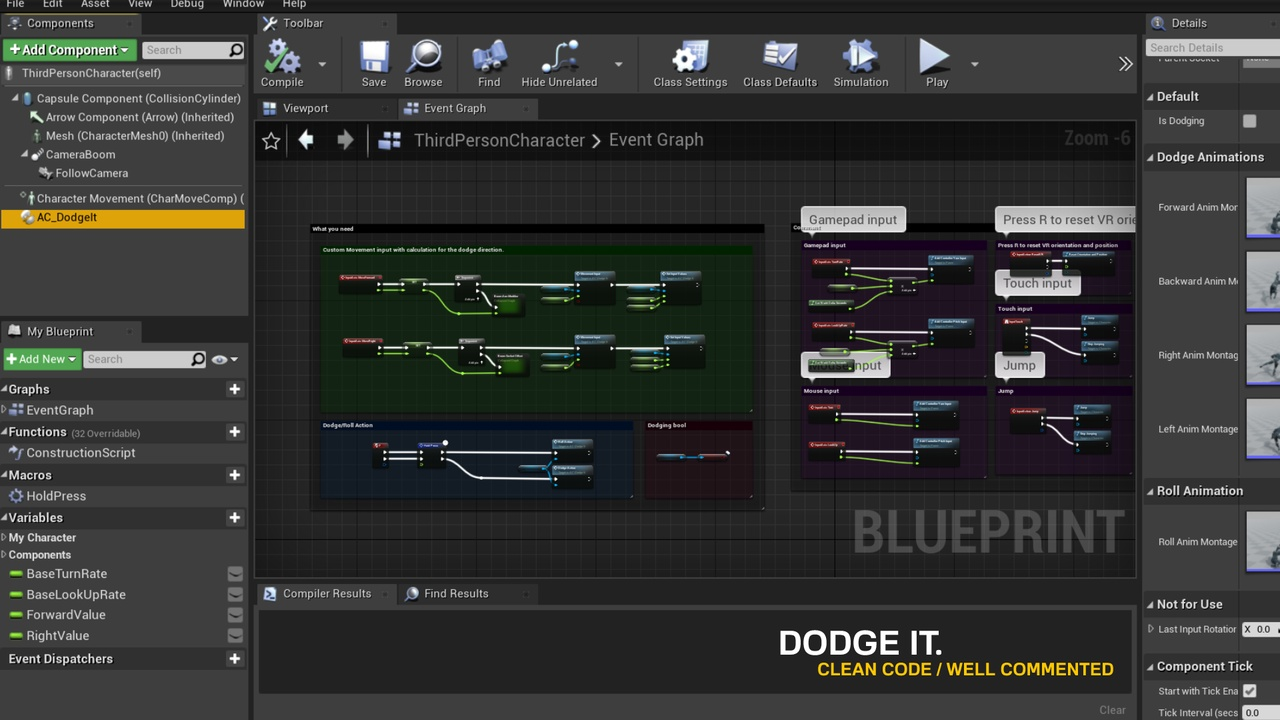Select Character Movement component

click(133, 198)
